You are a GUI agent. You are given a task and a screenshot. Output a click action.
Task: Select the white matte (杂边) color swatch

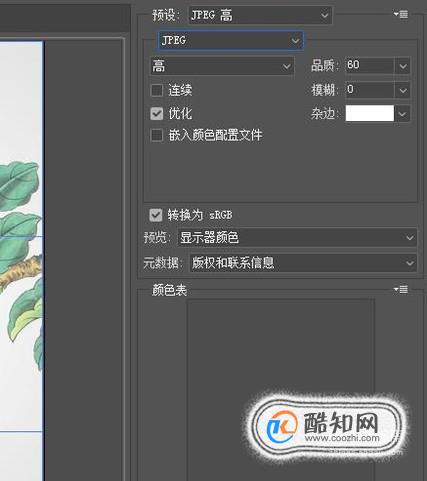(370, 114)
